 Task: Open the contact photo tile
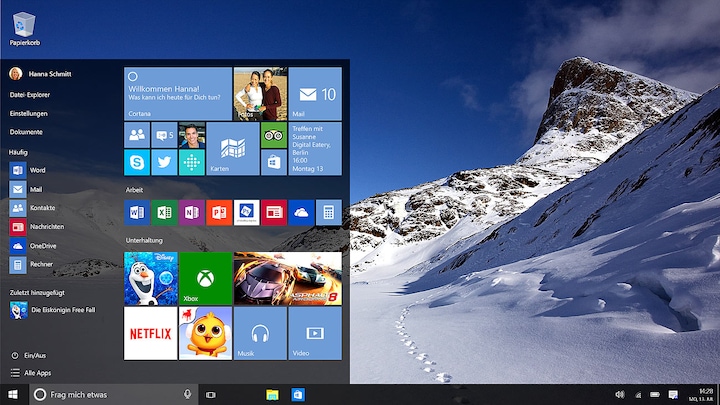(x=192, y=135)
